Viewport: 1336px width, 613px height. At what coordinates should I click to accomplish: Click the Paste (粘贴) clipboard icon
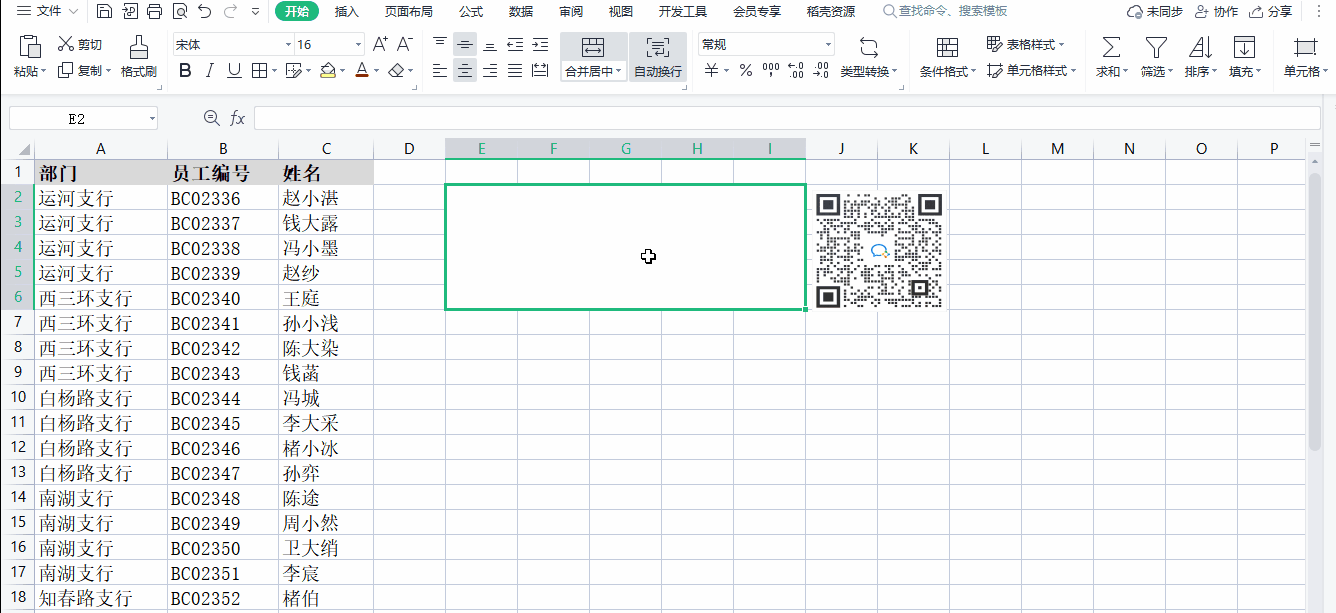pos(30,46)
